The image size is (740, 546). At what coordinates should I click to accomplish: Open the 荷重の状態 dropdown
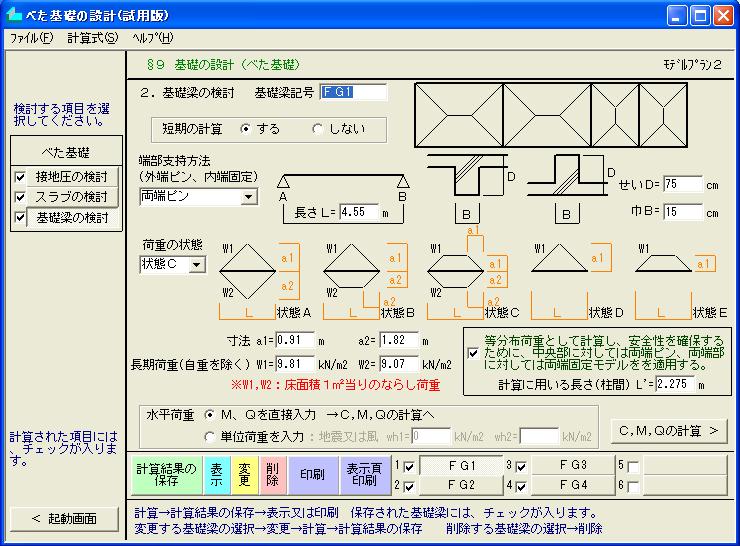[196, 265]
